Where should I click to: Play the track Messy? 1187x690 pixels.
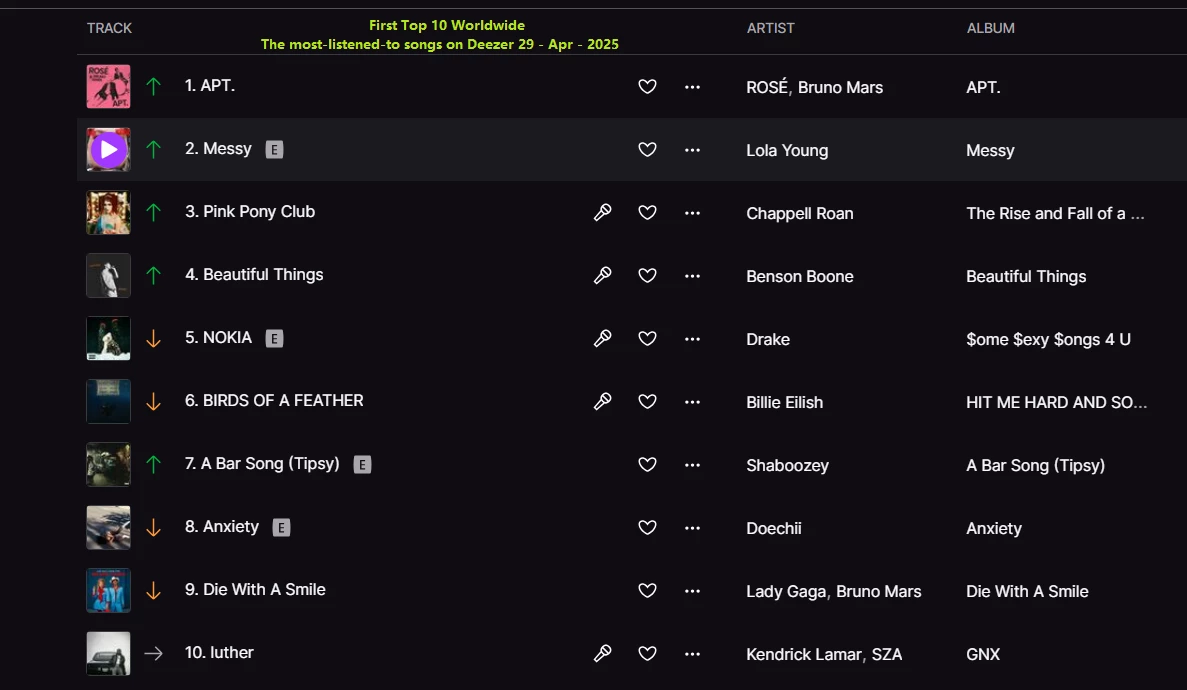pyautogui.click(x=109, y=150)
